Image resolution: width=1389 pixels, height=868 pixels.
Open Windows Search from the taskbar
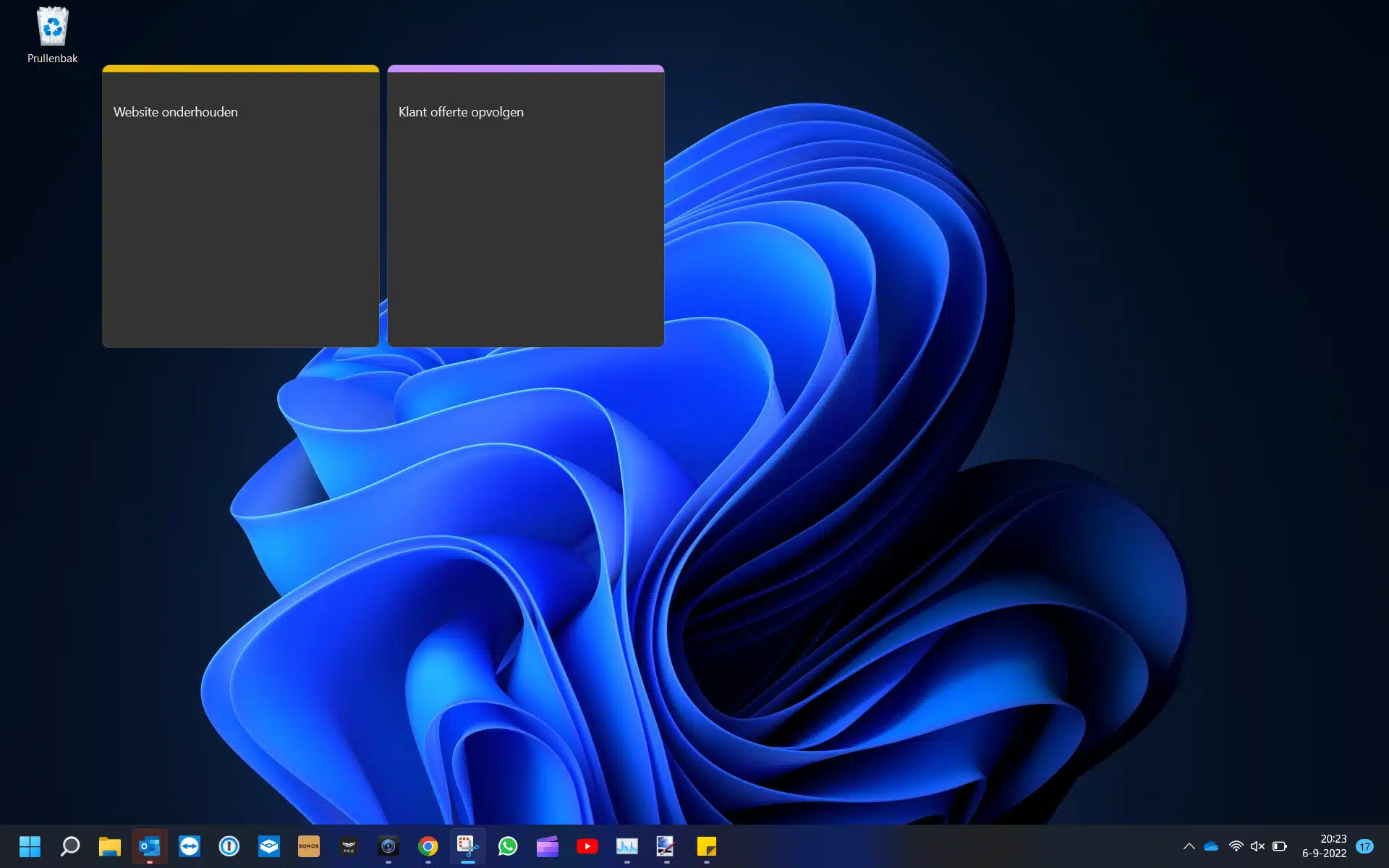click(x=70, y=846)
